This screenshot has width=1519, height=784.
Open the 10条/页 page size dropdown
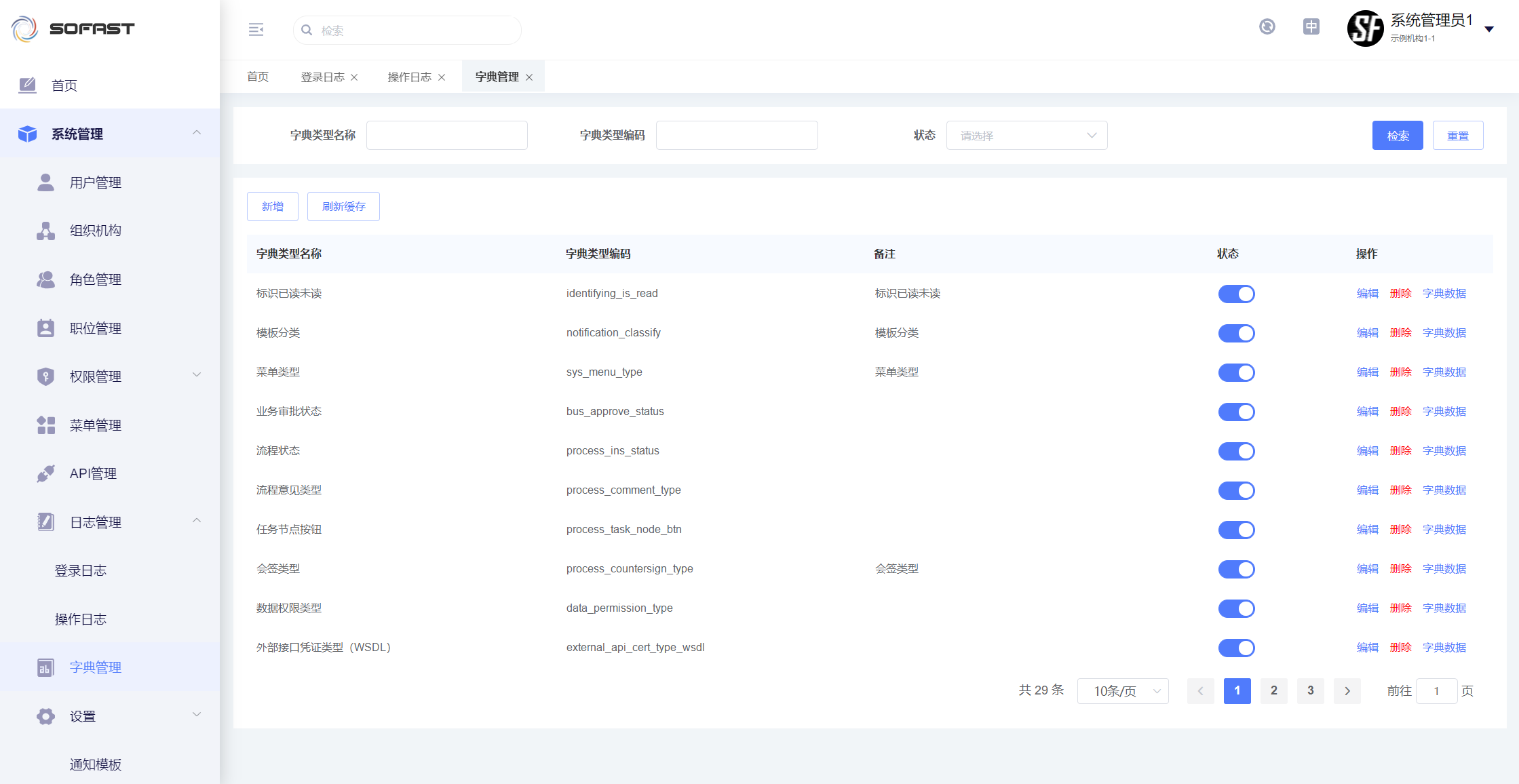point(1123,691)
